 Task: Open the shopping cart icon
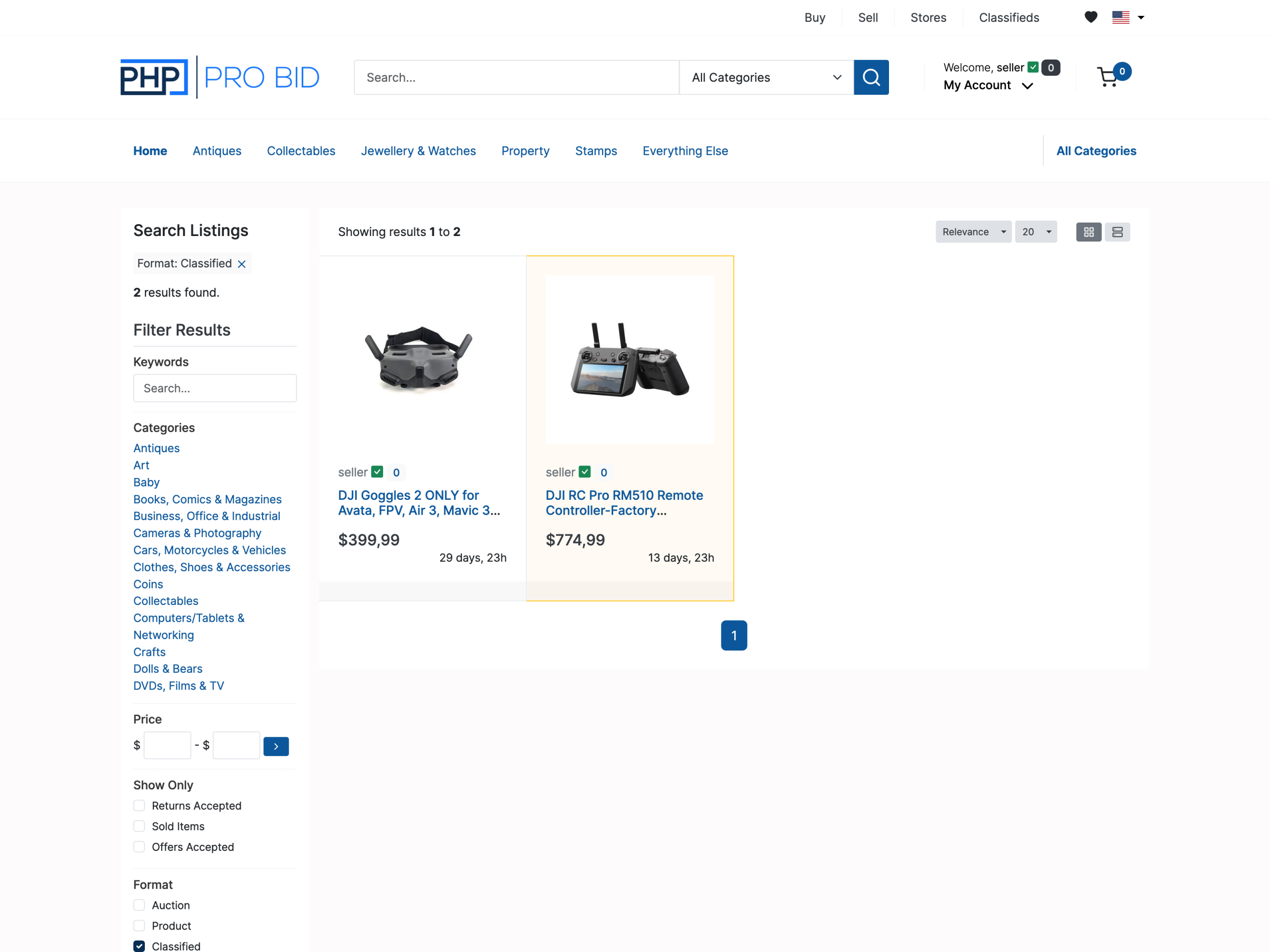[x=1107, y=77]
